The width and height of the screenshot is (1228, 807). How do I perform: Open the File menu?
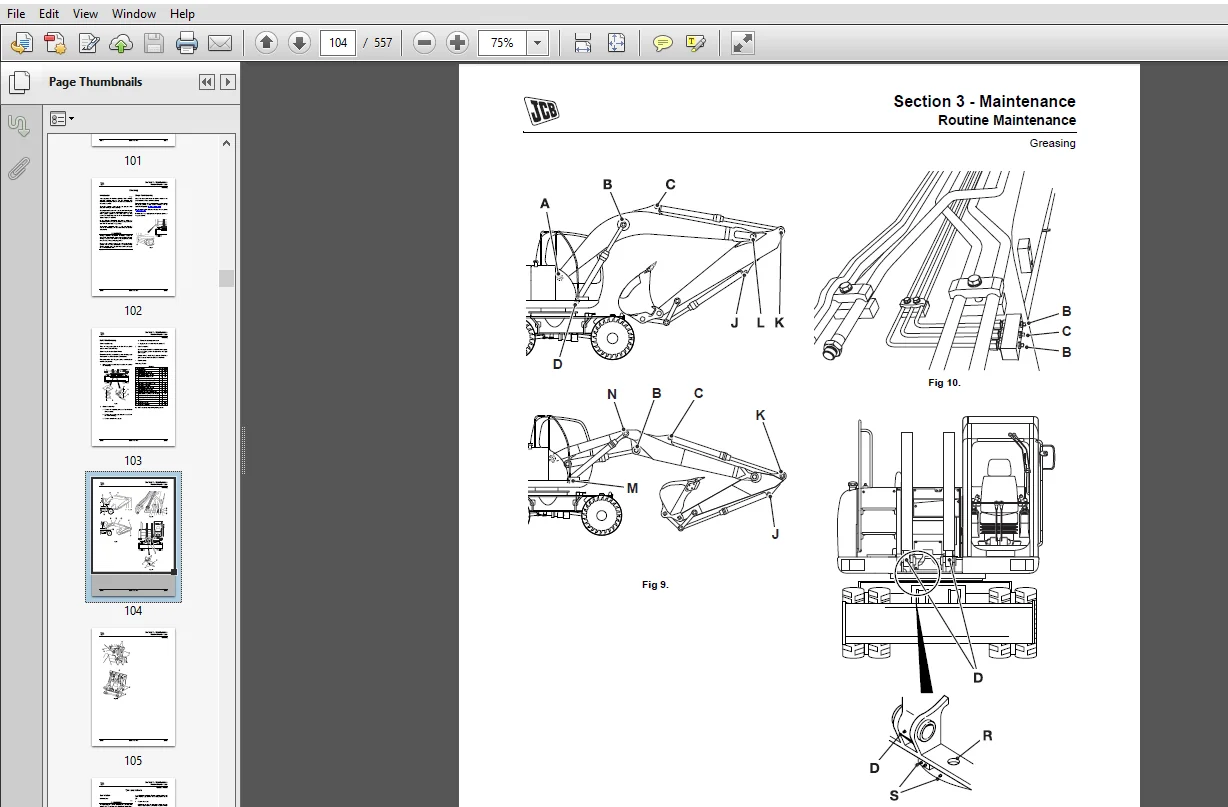[16, 14]
